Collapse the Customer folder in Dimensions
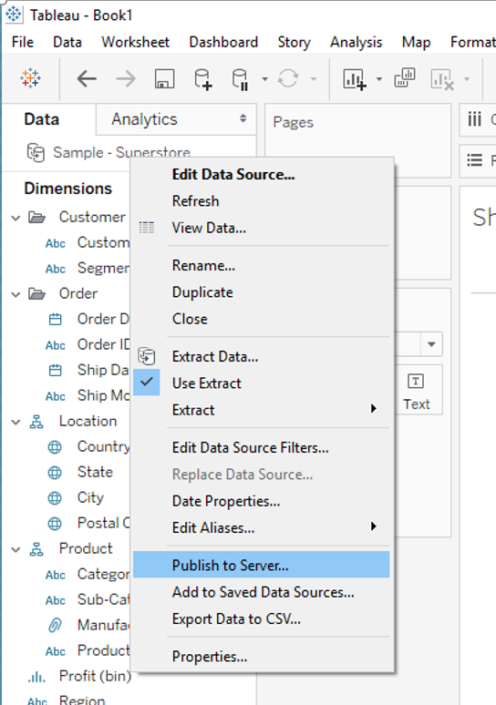 [x=16, y=218]
